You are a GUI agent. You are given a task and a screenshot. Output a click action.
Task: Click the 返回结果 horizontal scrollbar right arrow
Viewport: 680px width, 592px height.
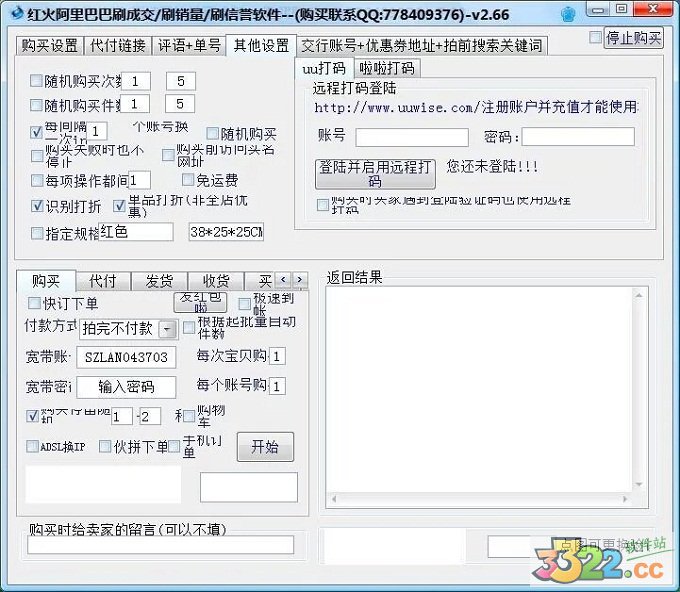click(625, 499)
